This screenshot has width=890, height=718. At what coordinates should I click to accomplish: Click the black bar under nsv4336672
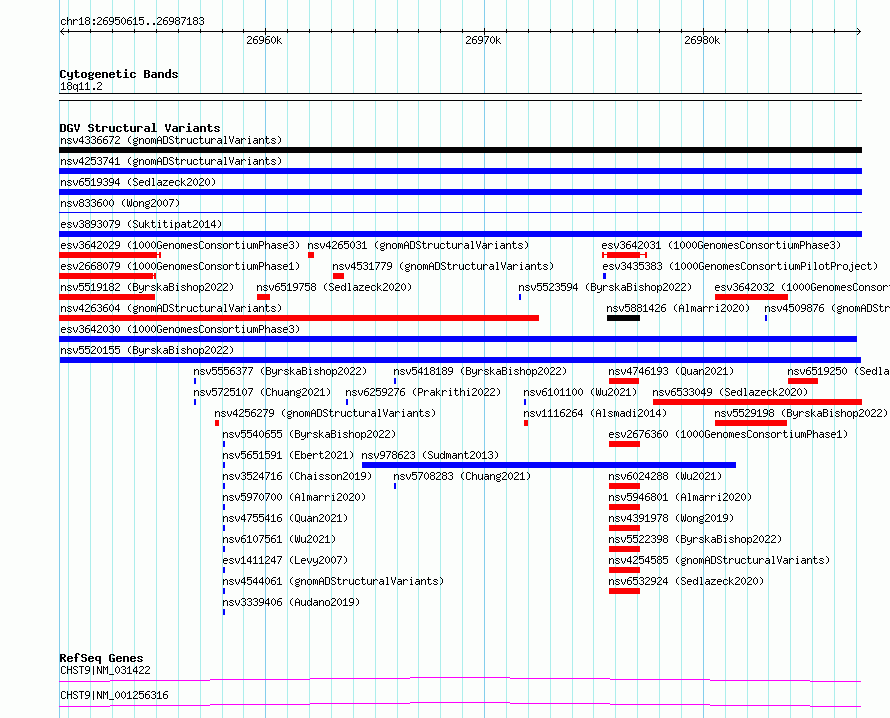460,150
